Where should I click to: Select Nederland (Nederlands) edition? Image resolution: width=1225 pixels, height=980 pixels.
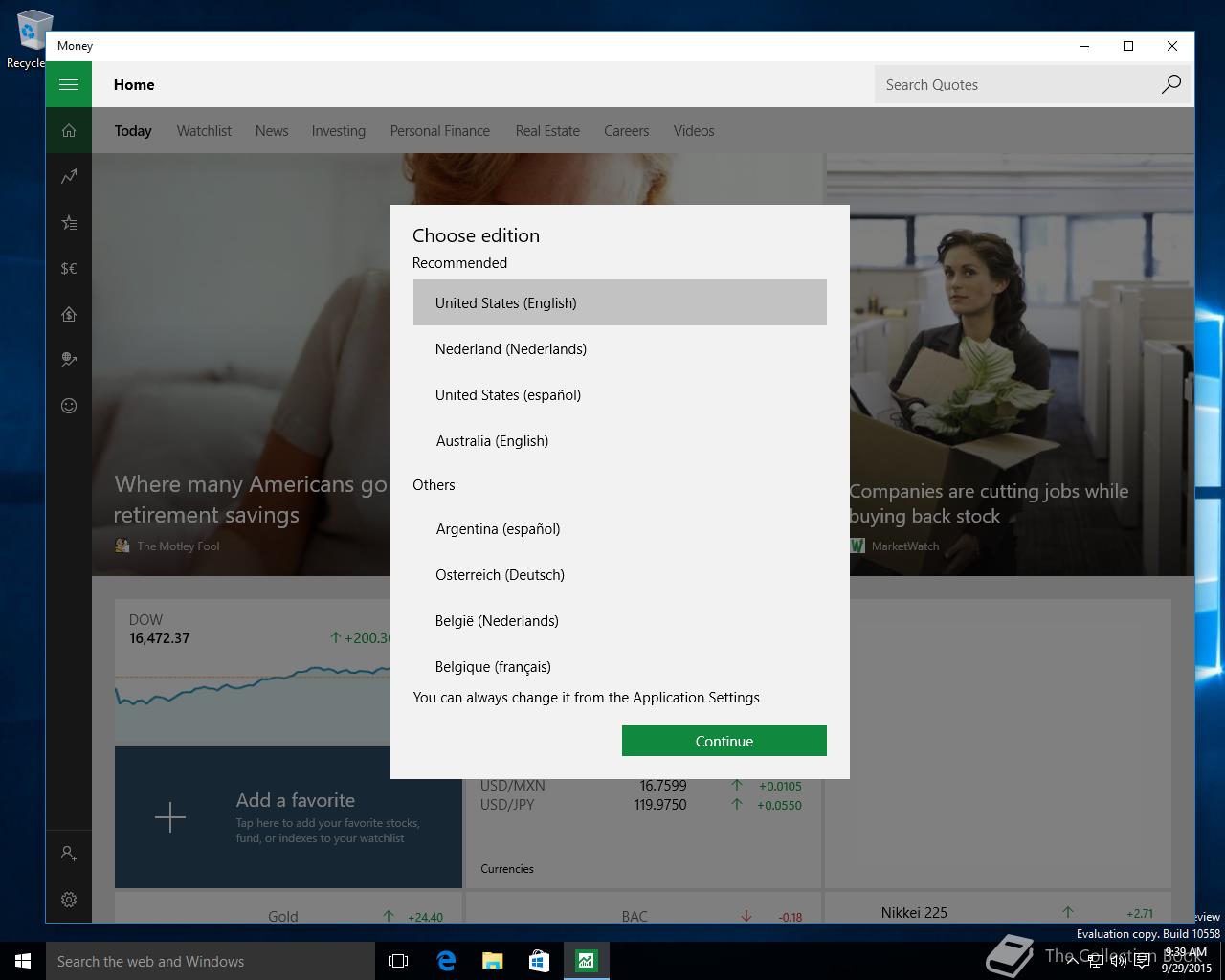(x=620, y=348)
